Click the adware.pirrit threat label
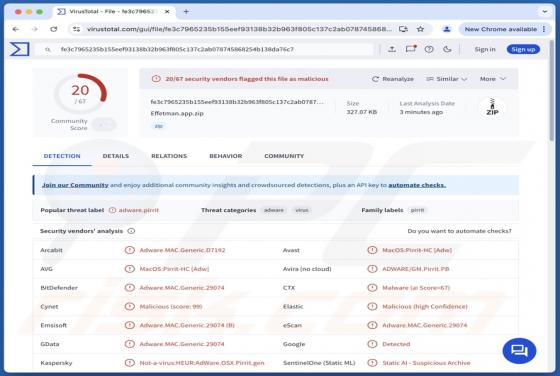The height and width of the screenshot is (376, 560). point(139,210)
